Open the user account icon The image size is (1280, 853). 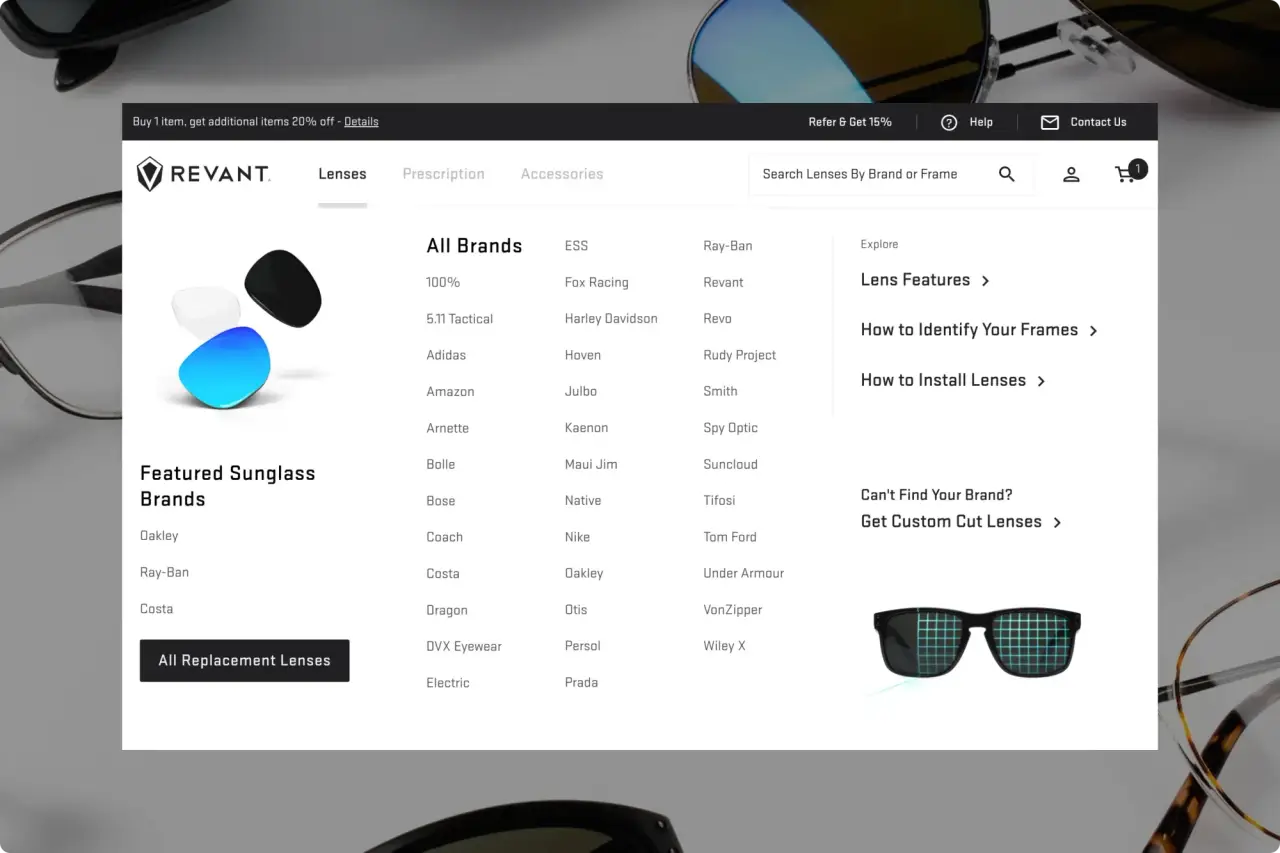pos(1071,174)
